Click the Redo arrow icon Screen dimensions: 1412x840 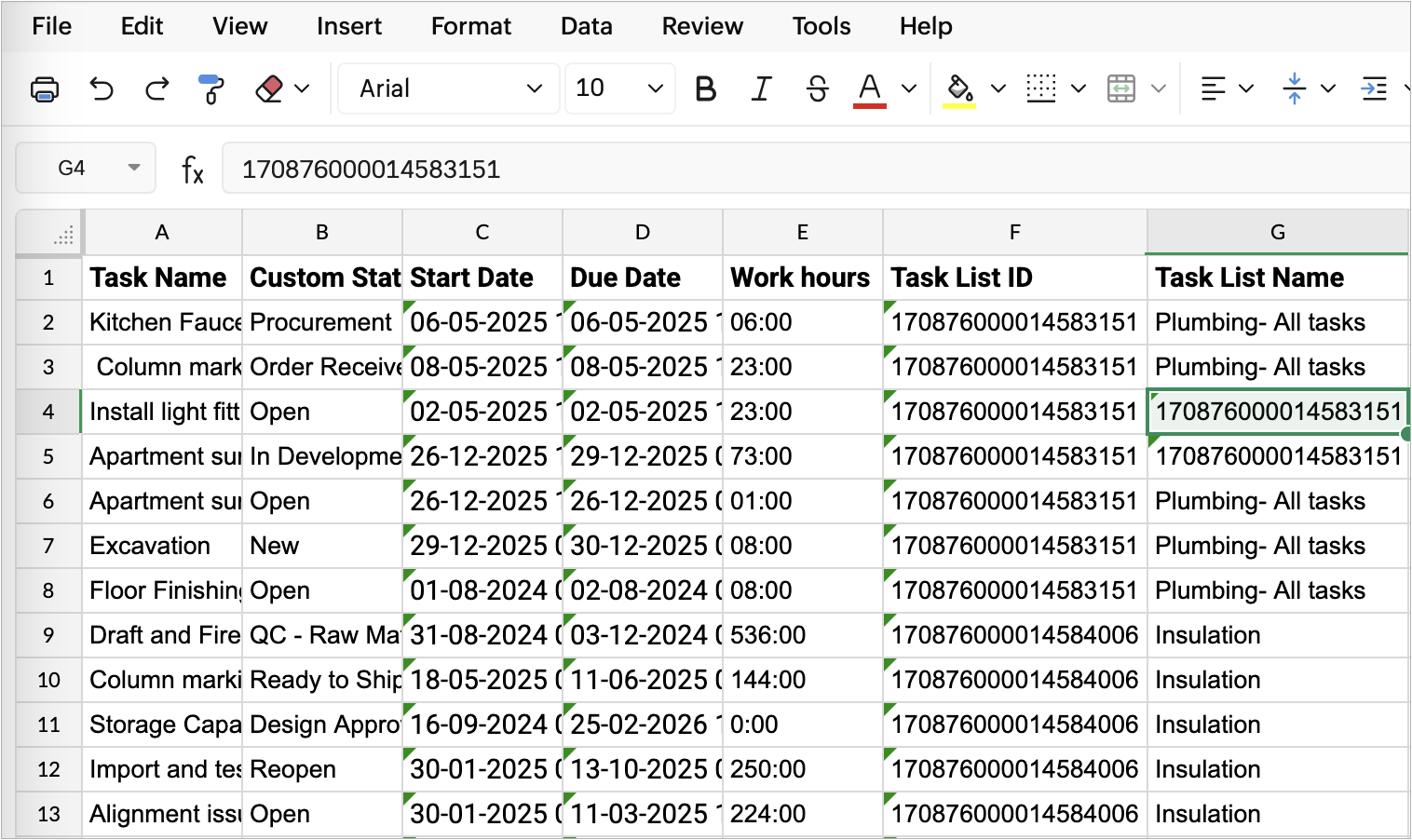pyautogui.click(x=157, y=89)
